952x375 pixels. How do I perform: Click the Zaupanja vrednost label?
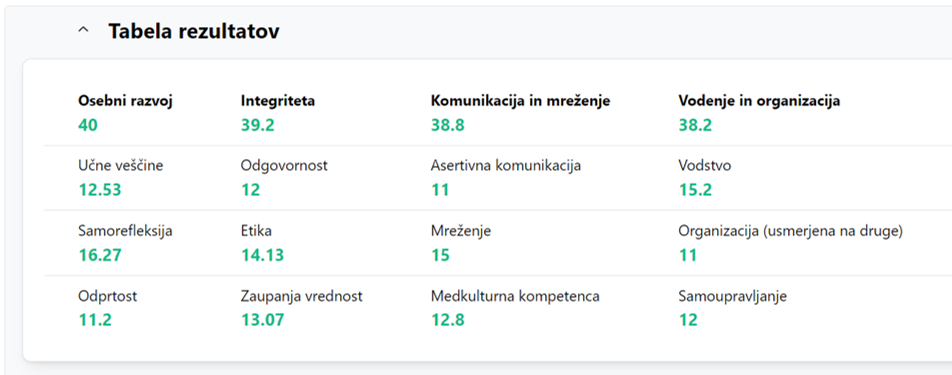[x=302, y=296]
